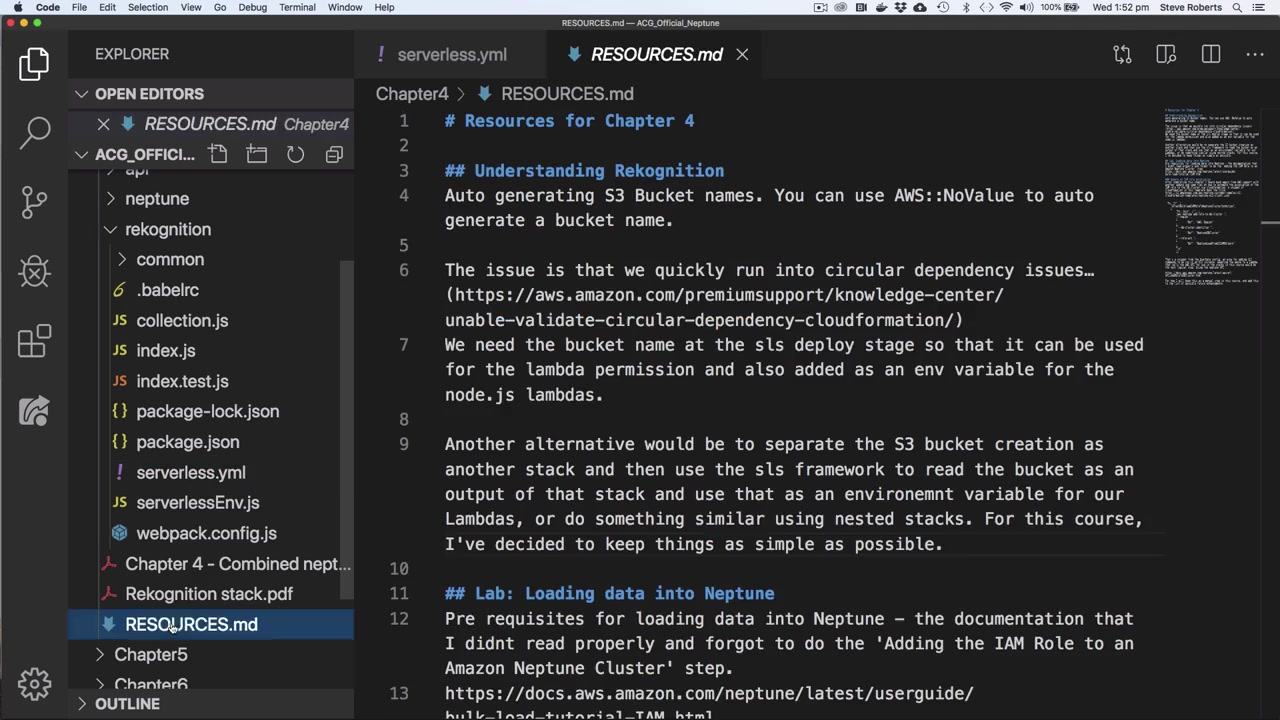Open the circular dependency AWS knowledge-center URL
The image size is (1280, 720).
point(724,307)
